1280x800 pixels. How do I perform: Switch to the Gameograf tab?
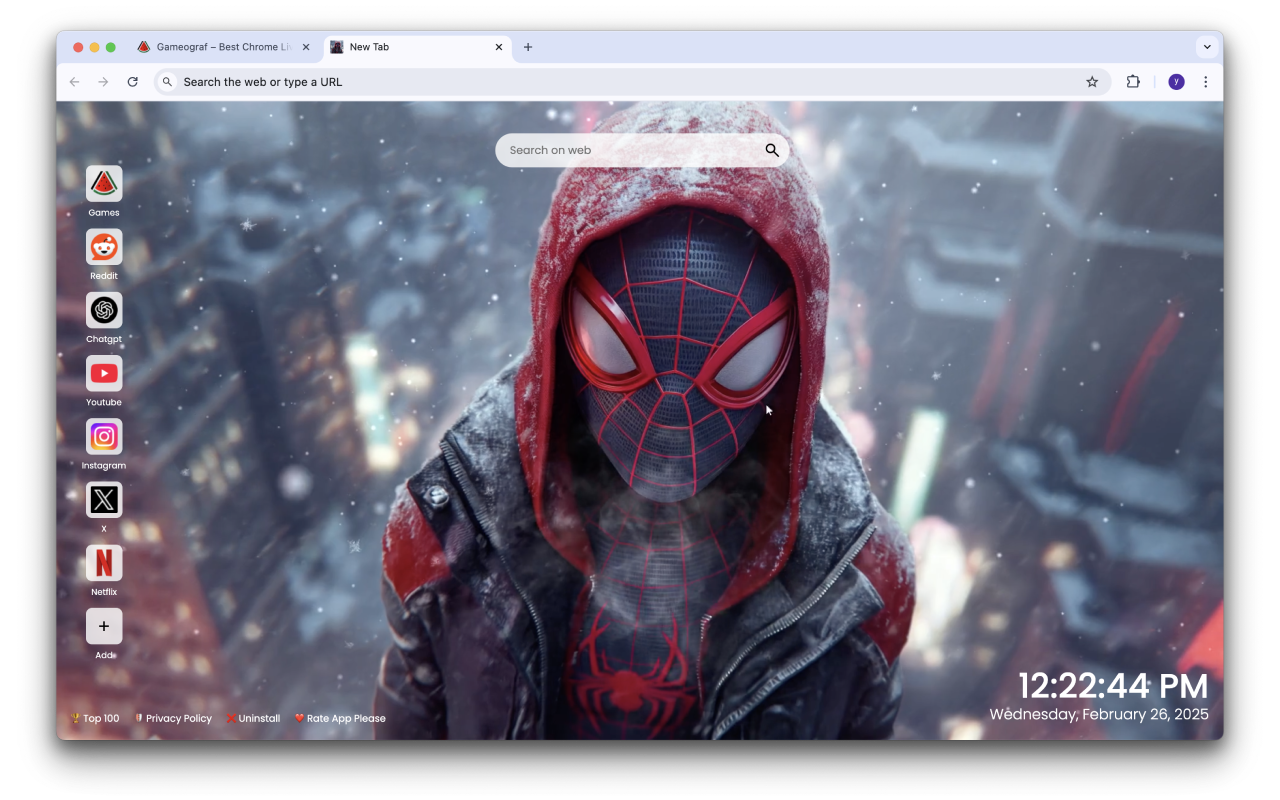(220, 46)
